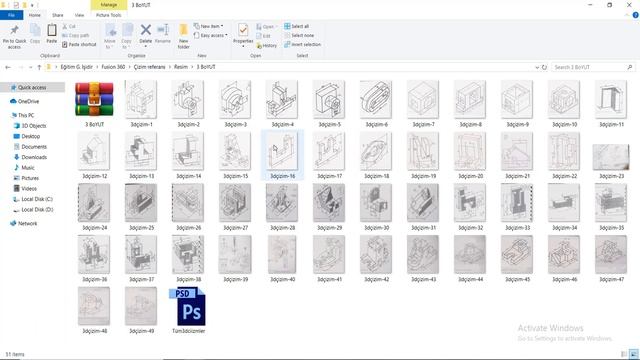Select This PC in navigation pane

click(26, 115)
